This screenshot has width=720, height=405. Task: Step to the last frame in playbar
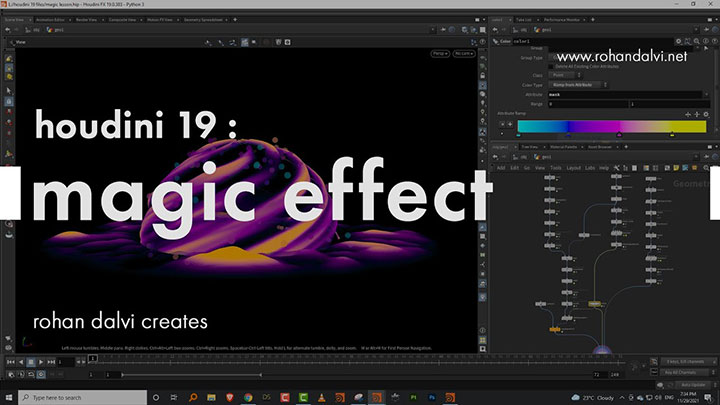(51, 362)
